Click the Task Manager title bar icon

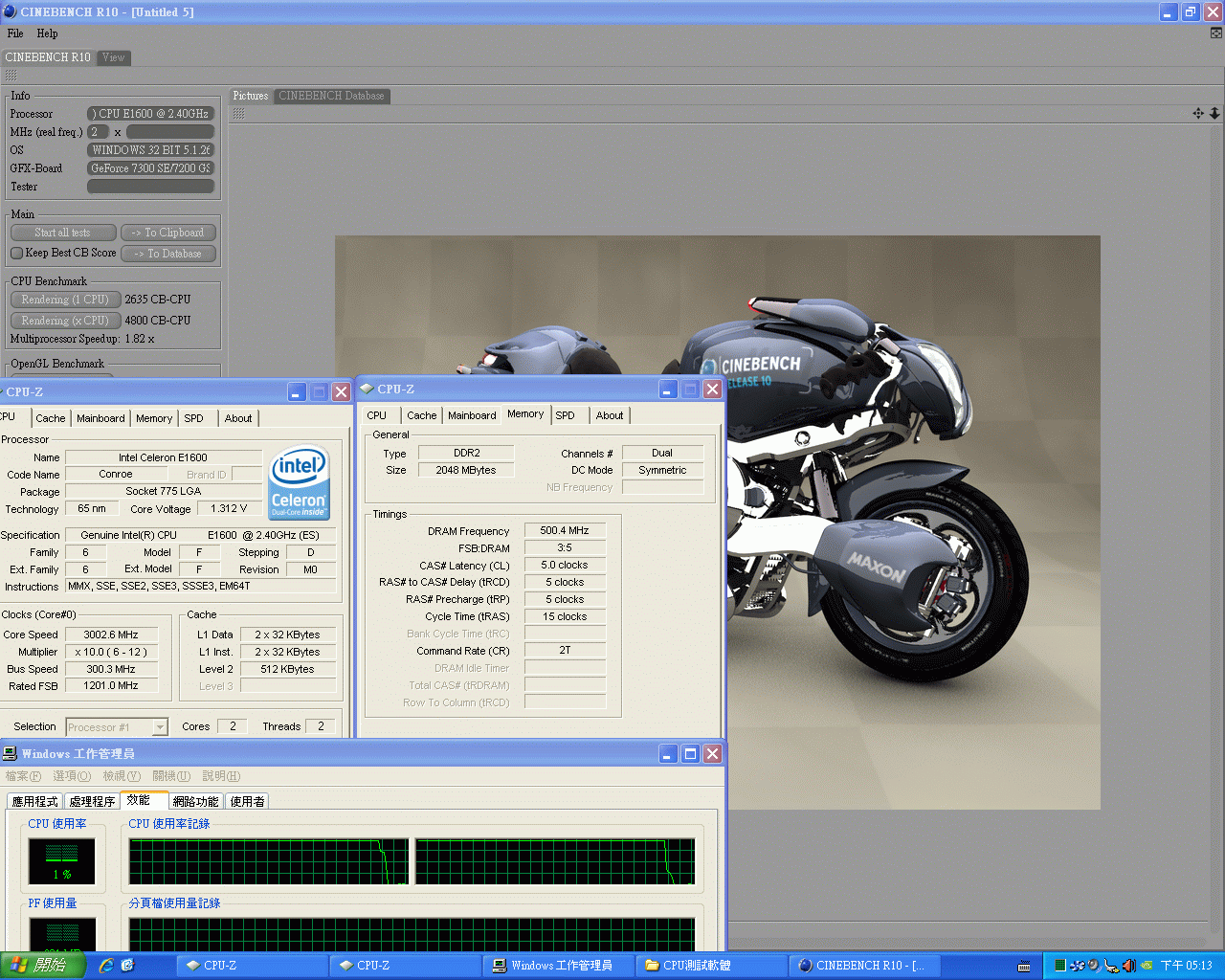coord(10,754)
